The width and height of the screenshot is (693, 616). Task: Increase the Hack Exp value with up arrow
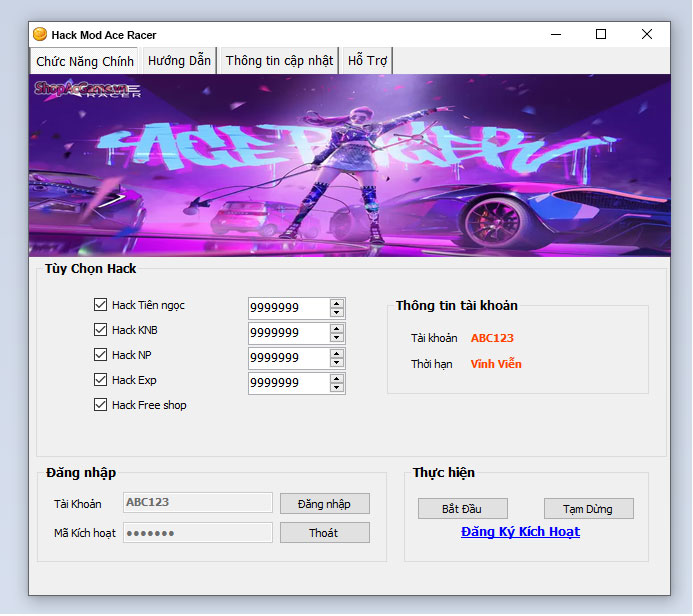pyautogui.click(x=337, y=379)
